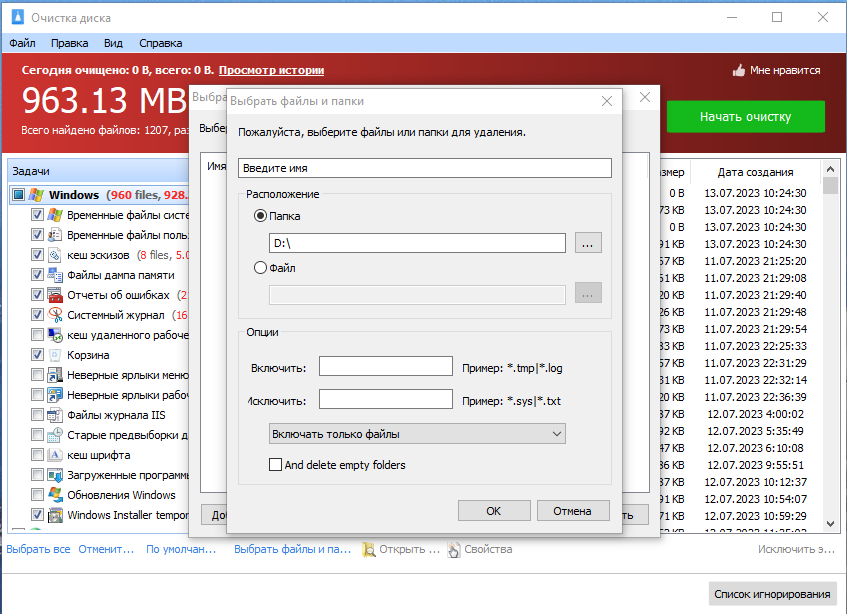Click the Файлы дампа памяти icon
Viewport: 847px width, 614px height.
click(55, 275)
